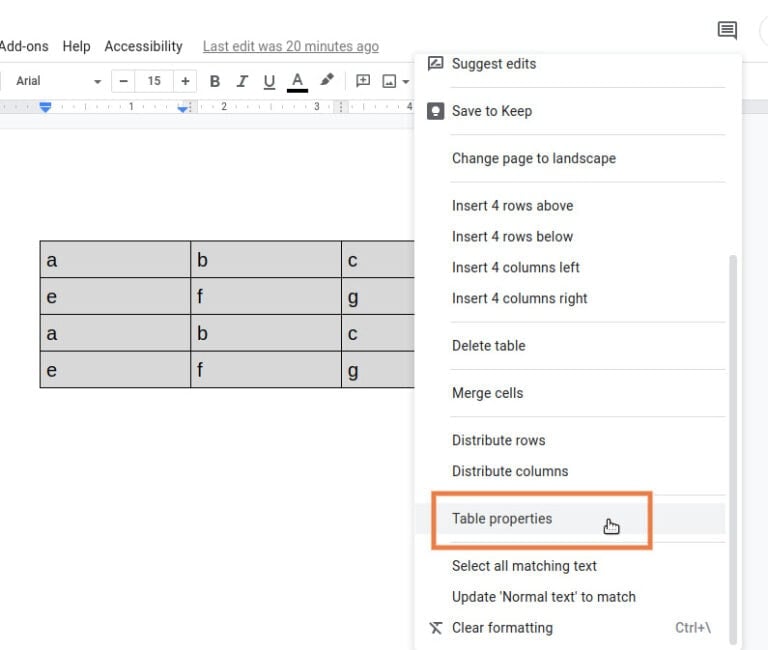Decrease font size with minus button
Screen dimensions: 768x650
[123, 81]
